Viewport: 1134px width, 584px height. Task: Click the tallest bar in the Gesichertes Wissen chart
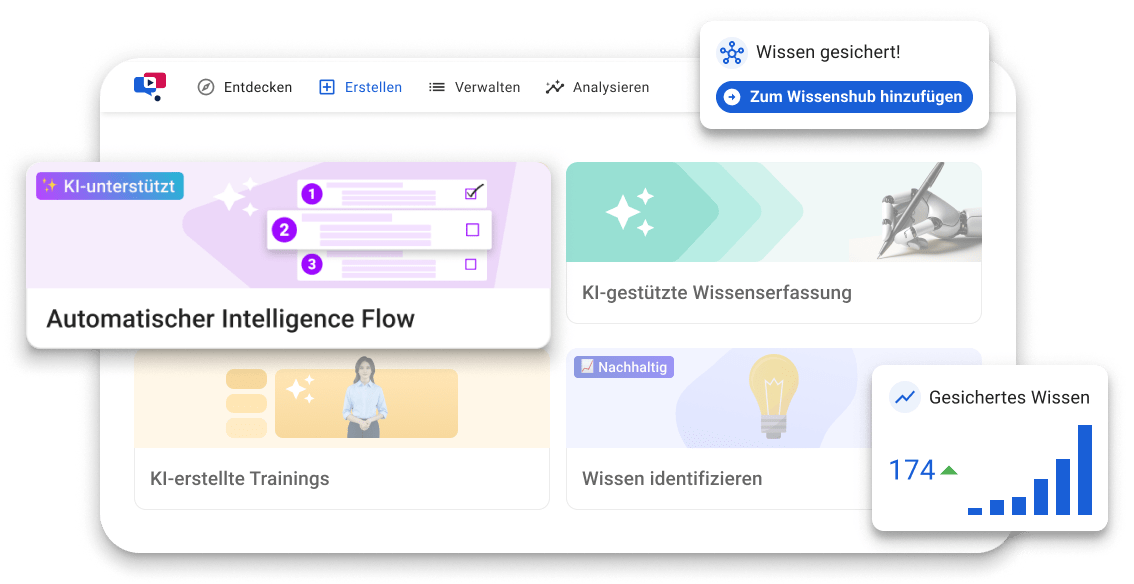tap(1085, 470)
